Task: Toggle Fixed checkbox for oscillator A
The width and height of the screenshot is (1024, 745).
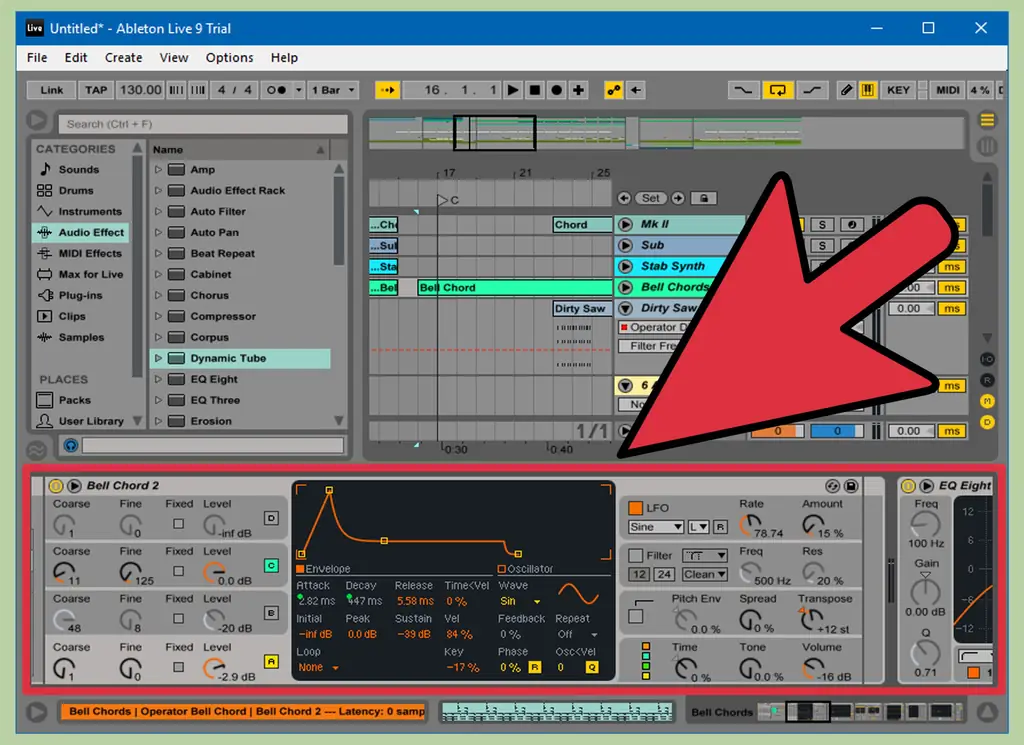Action: click(x=178, y=667)
